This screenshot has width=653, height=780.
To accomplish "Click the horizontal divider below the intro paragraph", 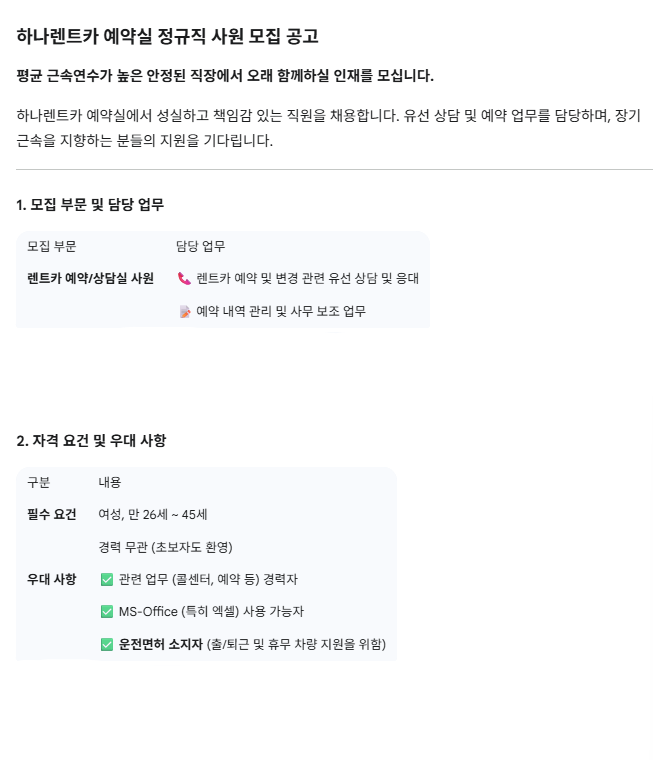I will pyautogui.click(x=334, y=170).
